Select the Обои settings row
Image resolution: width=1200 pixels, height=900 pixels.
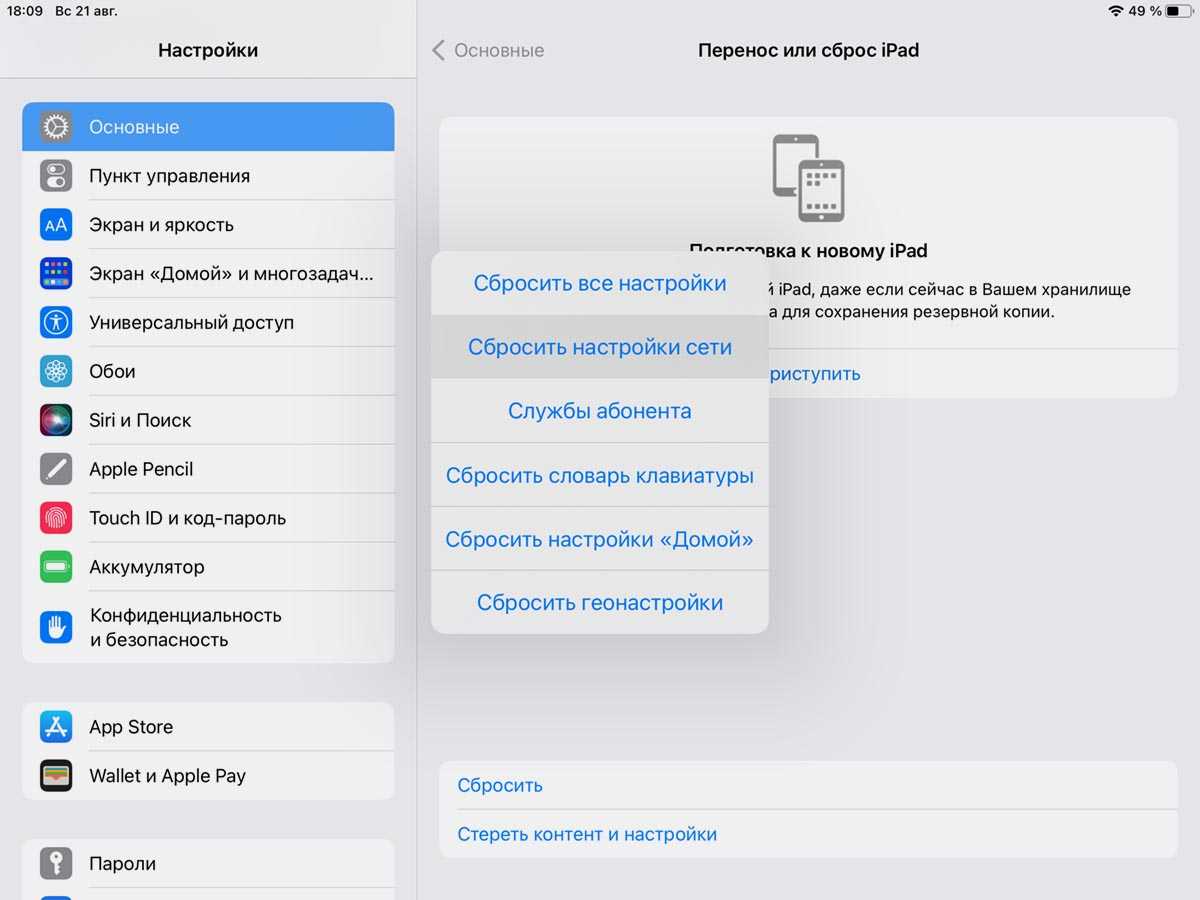(208, 371)
